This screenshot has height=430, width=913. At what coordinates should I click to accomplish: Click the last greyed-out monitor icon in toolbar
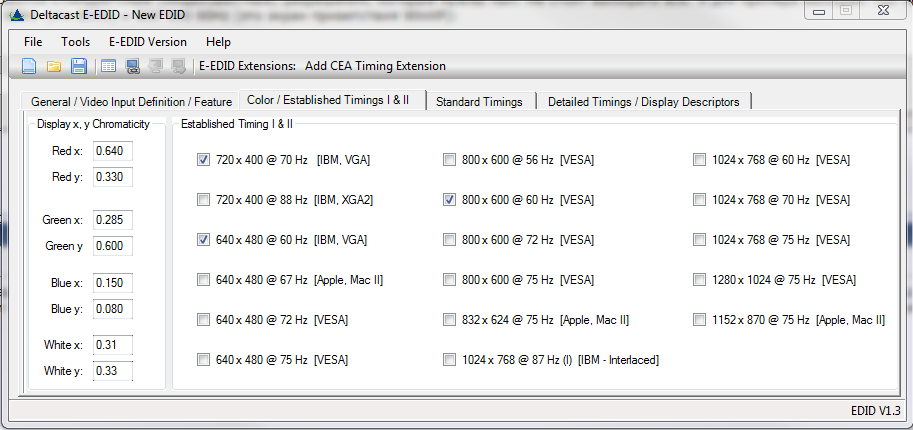coord(179,66)
